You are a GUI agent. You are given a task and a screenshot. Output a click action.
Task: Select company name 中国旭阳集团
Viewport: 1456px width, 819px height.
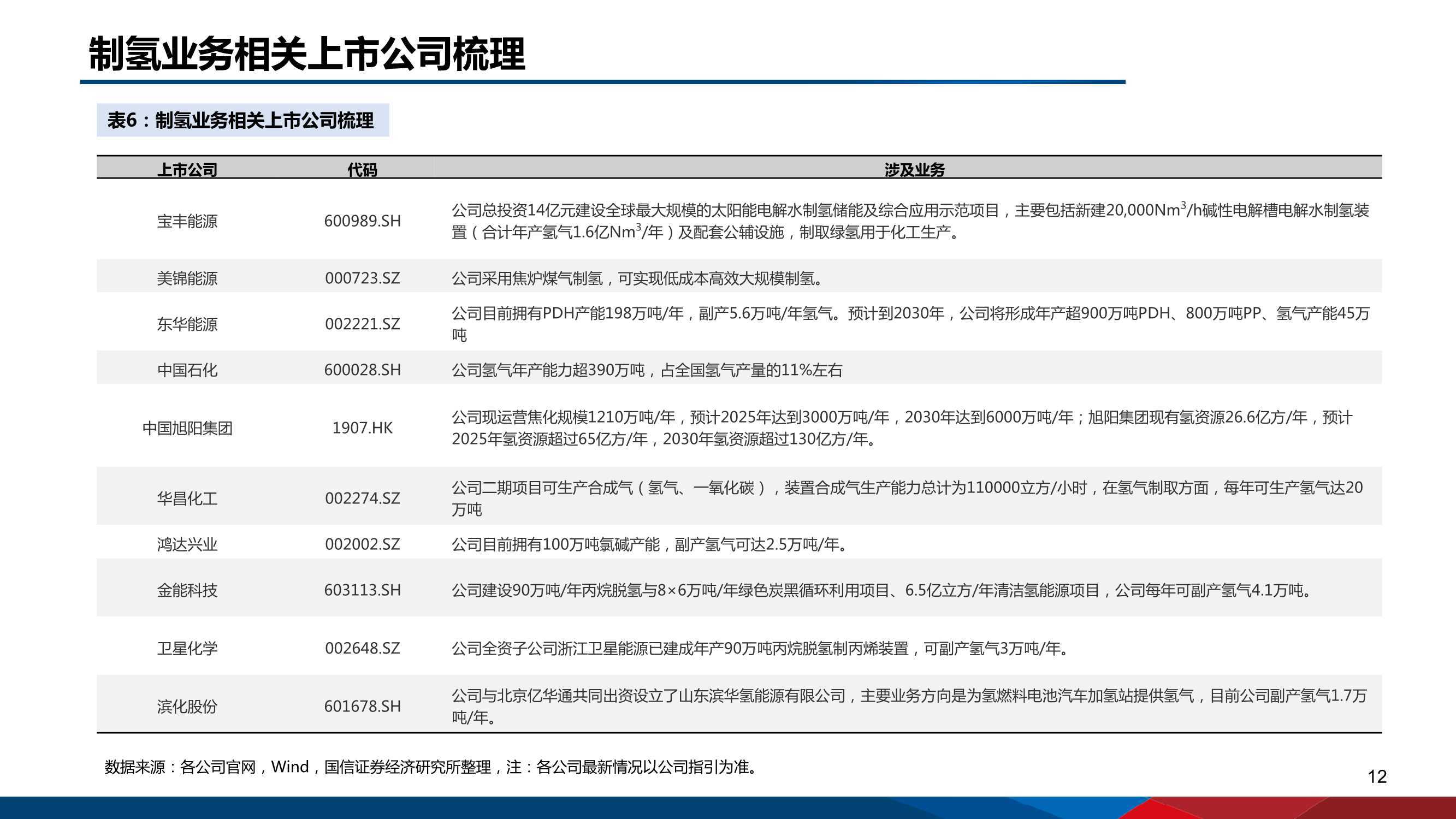click(187, 428)
